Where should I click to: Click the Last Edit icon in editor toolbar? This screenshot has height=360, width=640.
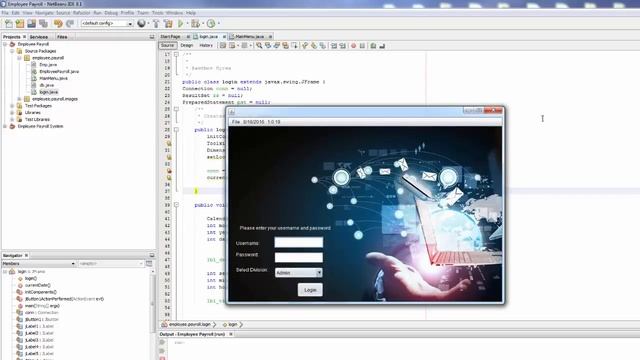(223, 46)
